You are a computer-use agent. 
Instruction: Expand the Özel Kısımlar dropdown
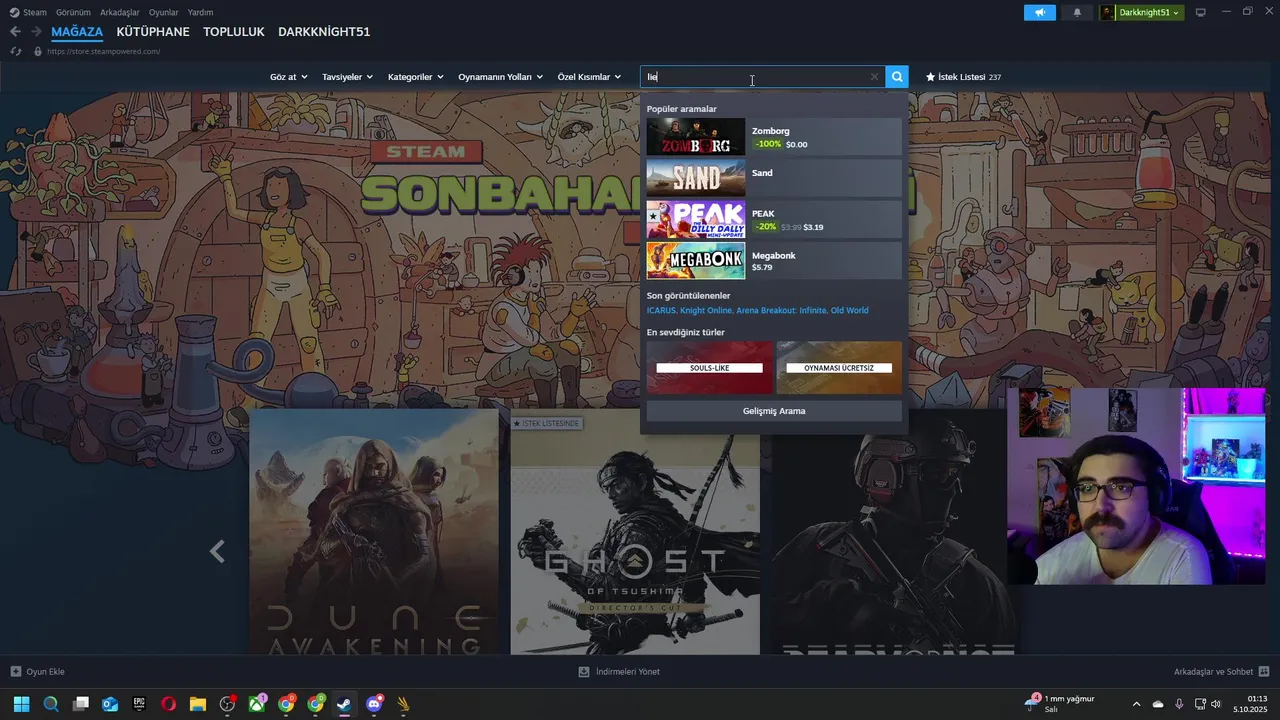[590, 77]
